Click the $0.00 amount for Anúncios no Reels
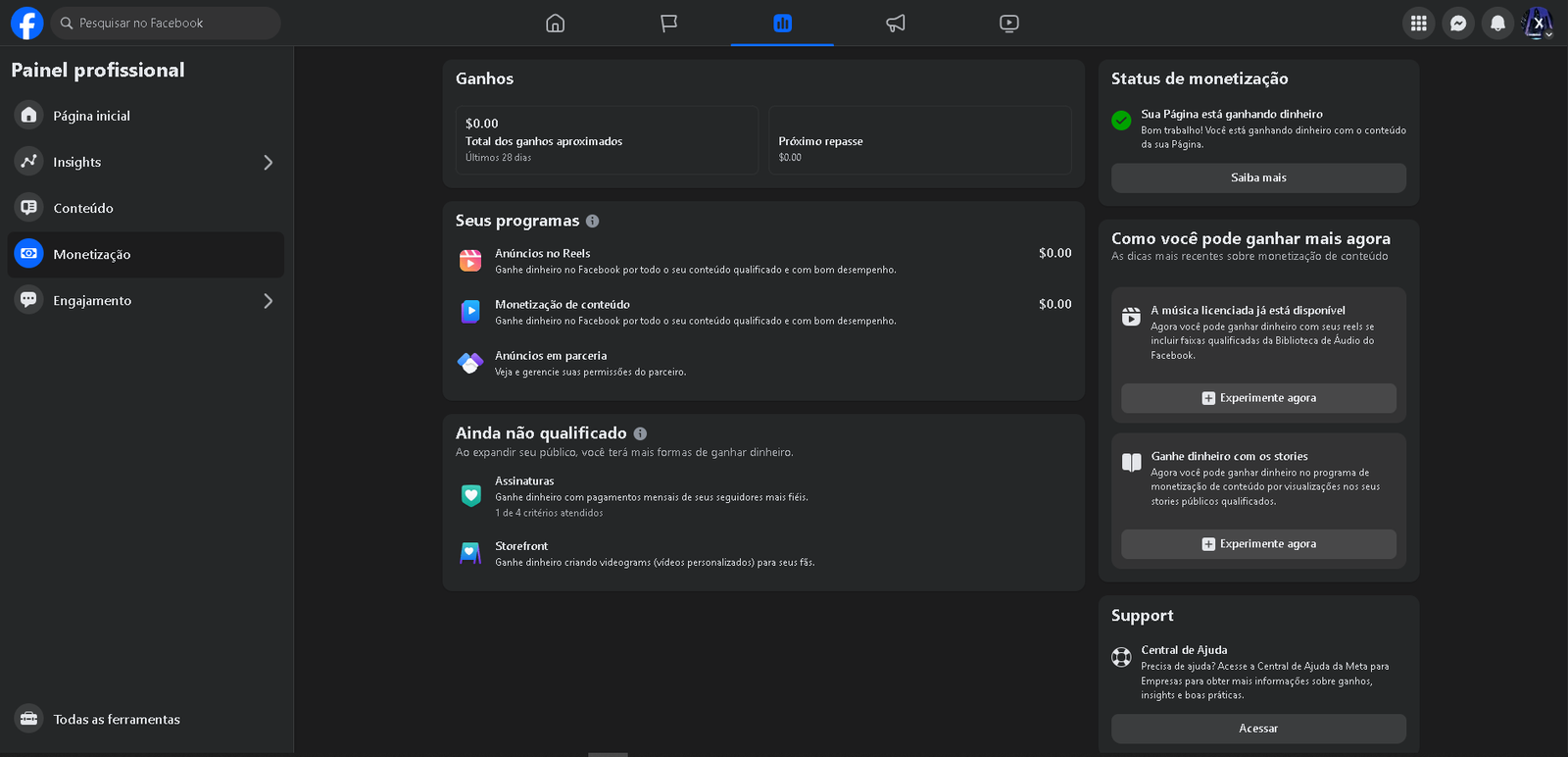 point(1055,253)
